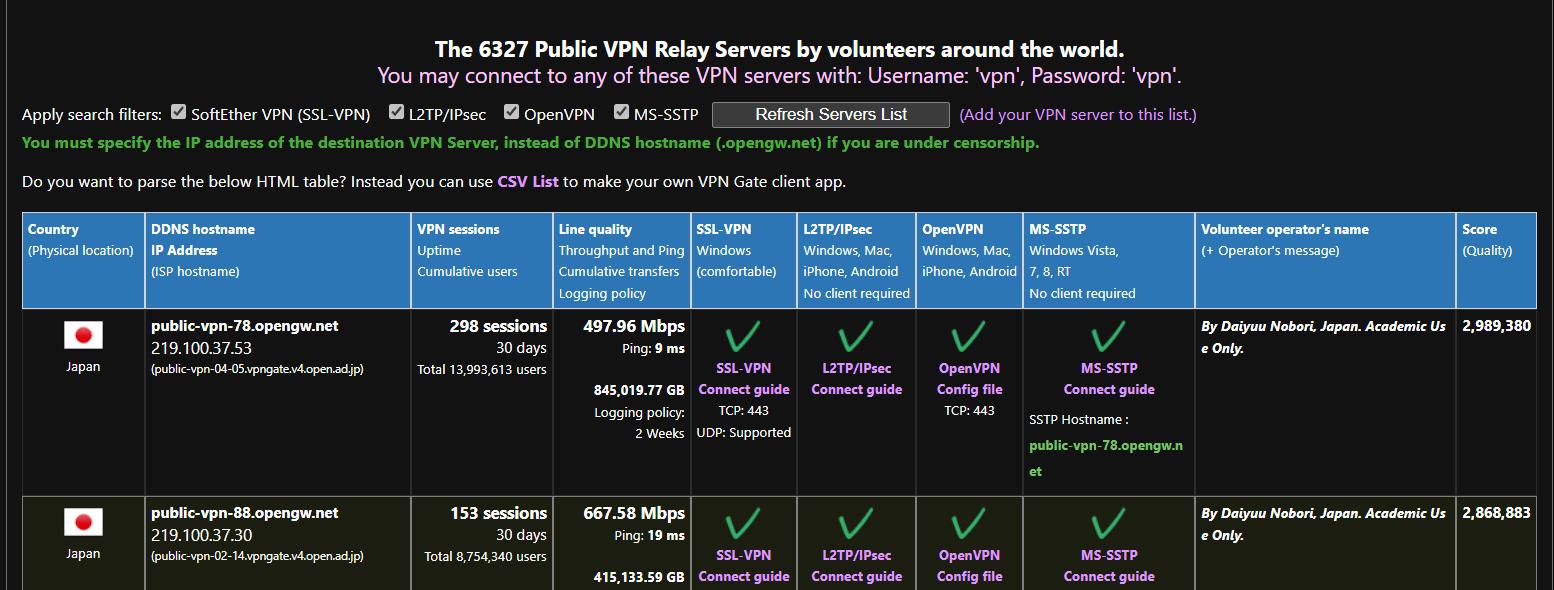
Task: Click SSL-VPN green checkmark for public-vpn-88
Action: click(744, 524)
